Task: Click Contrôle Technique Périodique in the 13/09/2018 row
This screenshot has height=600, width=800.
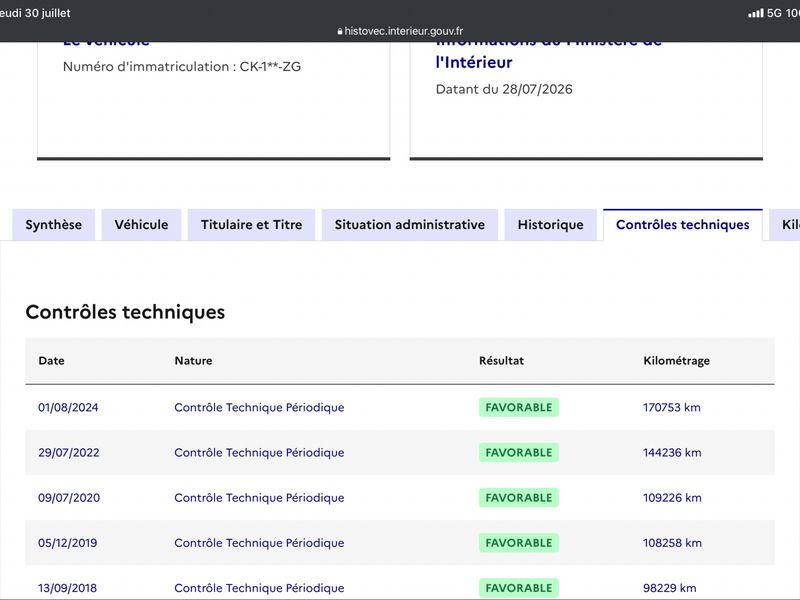Action: coord(259,588)
